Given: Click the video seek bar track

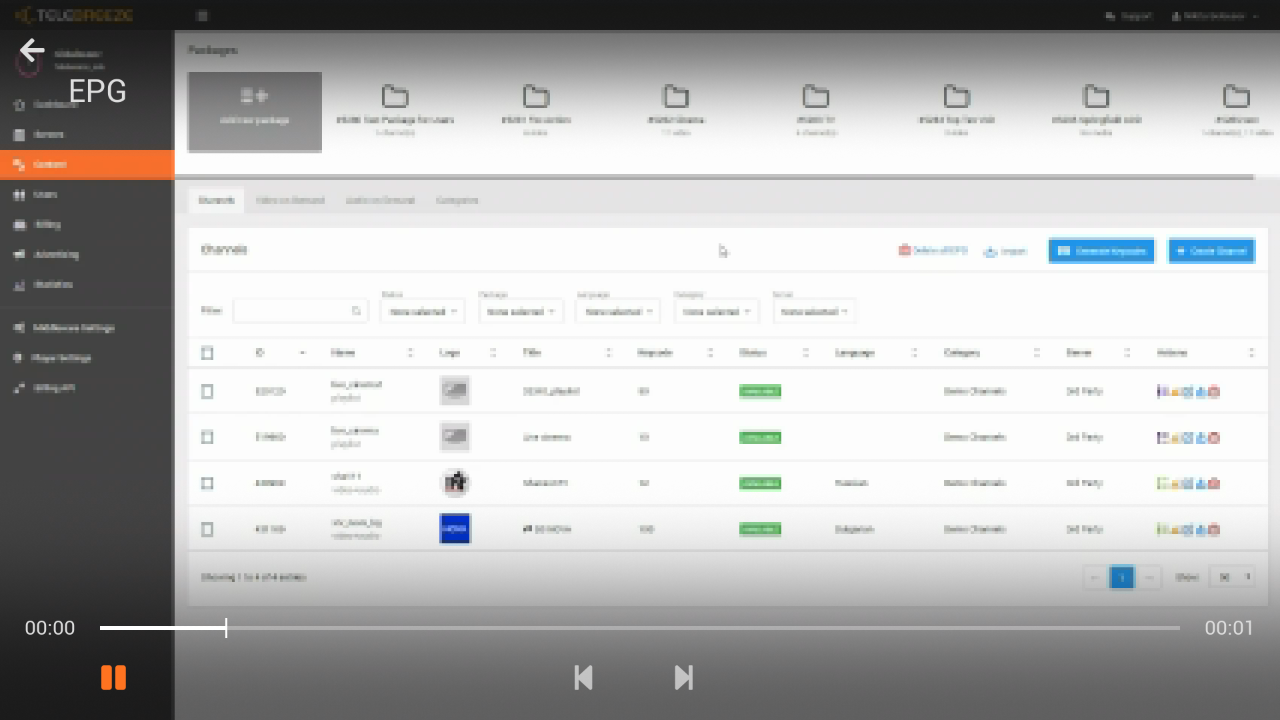Looking at the screenshot, I should (x=640, y=628).
